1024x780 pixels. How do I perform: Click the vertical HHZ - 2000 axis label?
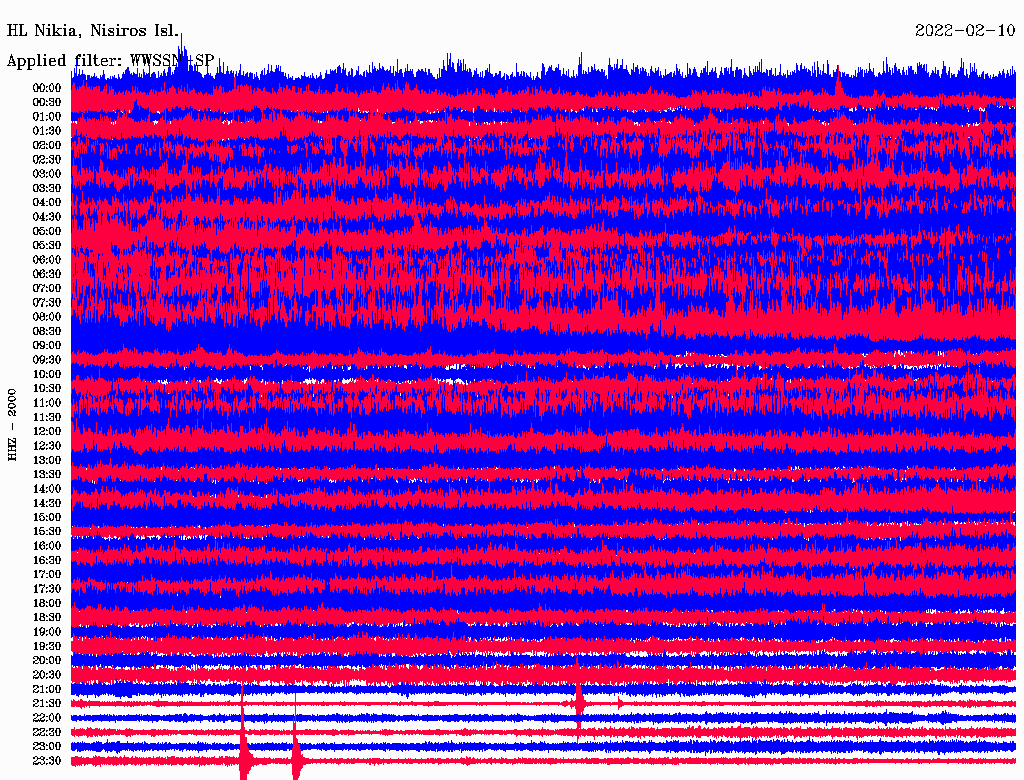point(13,425)
